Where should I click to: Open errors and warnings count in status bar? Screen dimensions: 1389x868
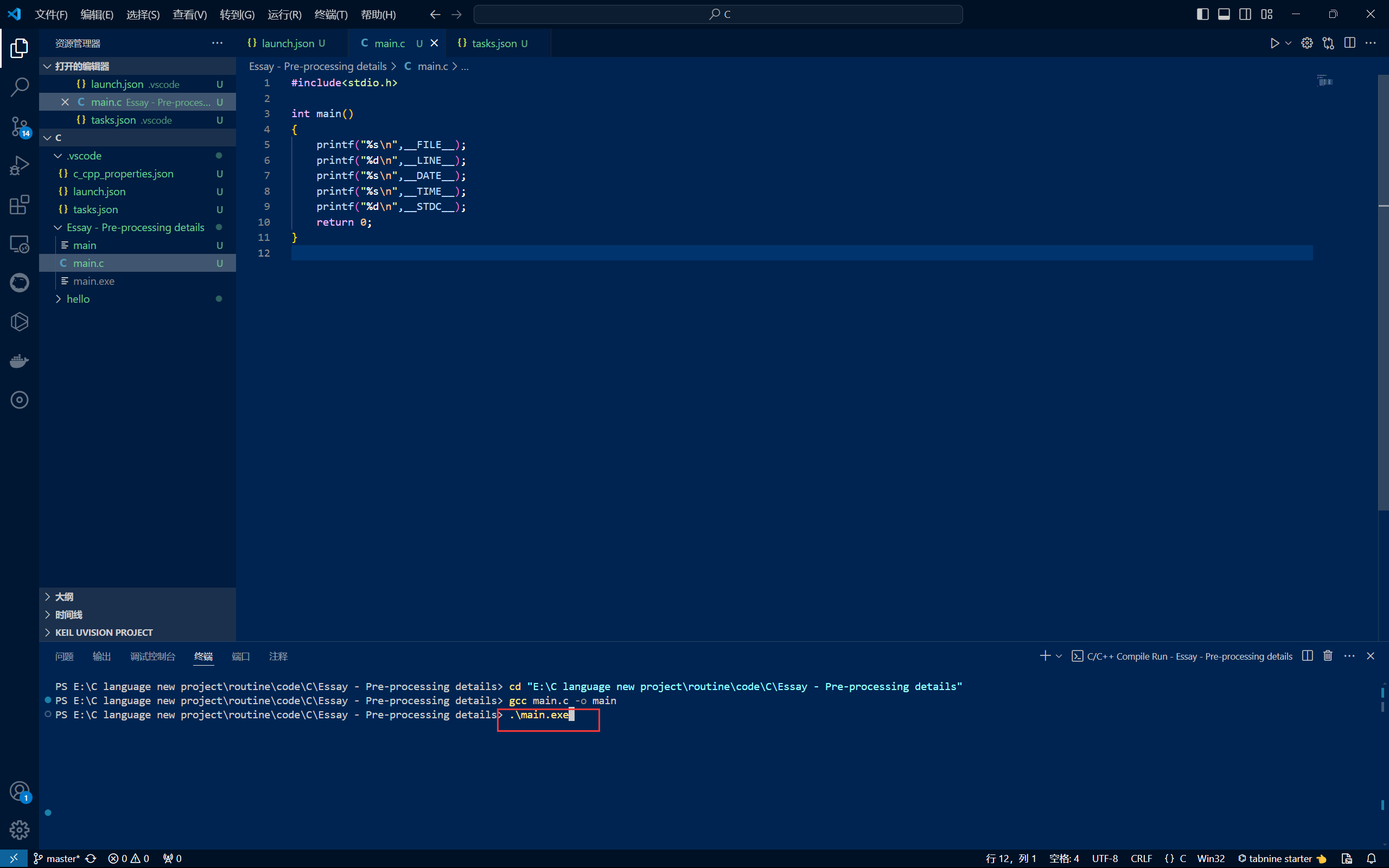(x=129, y=858)
